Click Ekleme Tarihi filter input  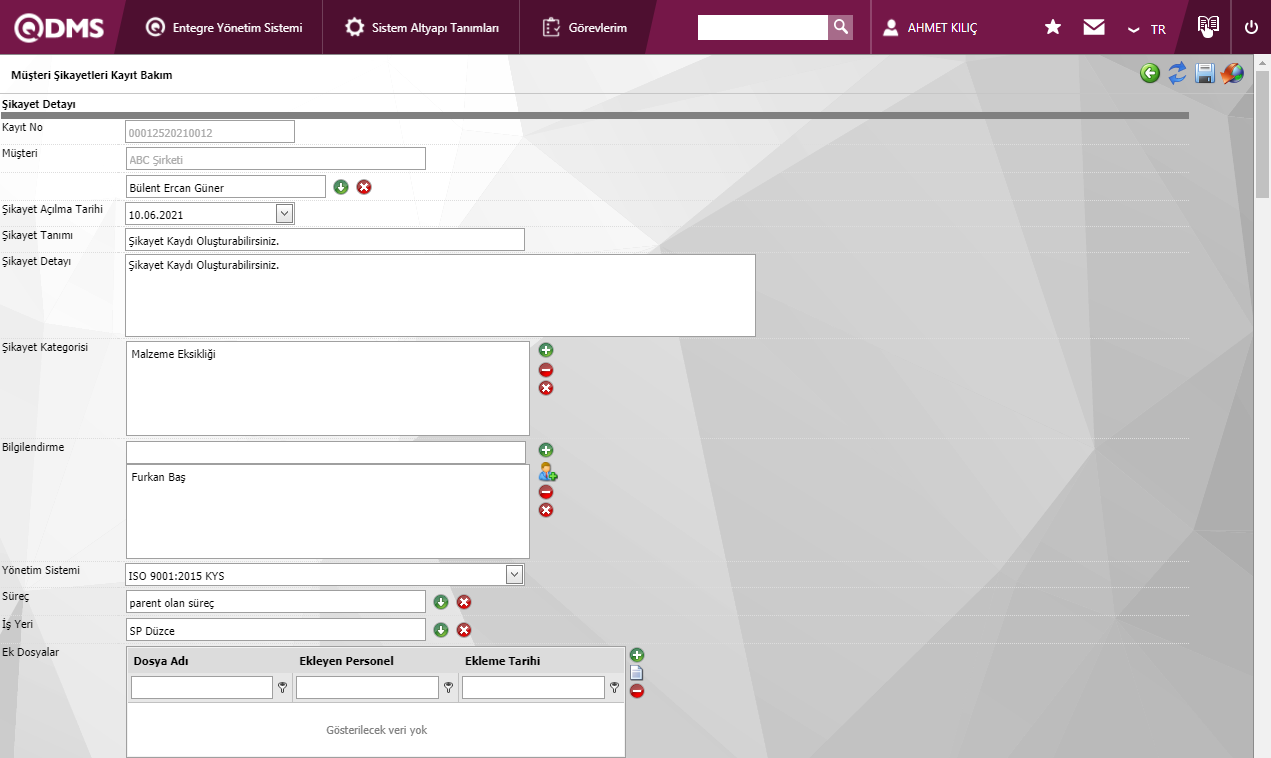click(x=533, y=687)
